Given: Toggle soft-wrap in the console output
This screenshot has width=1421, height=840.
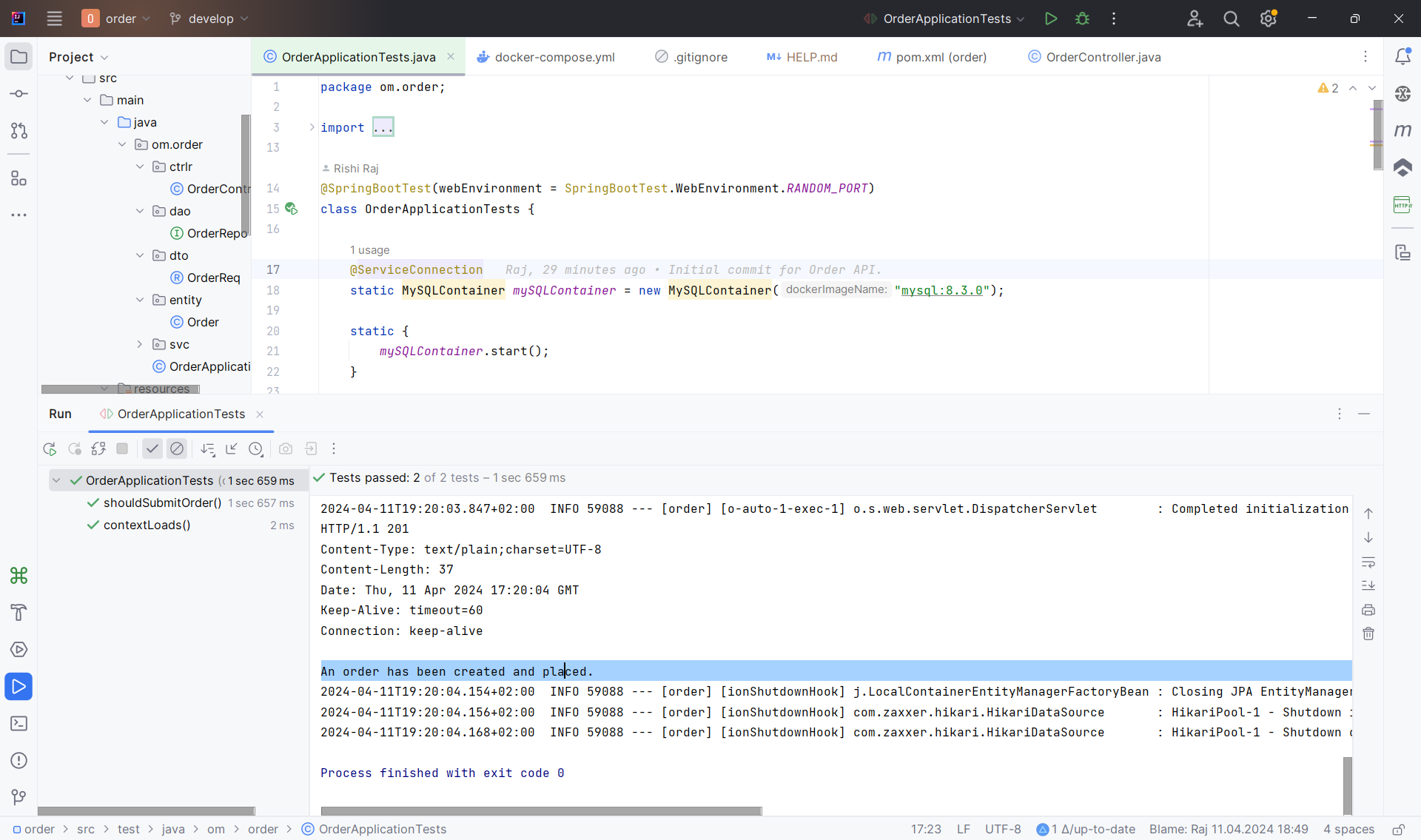Looking at the screenshot, I should pos(1368,562).
